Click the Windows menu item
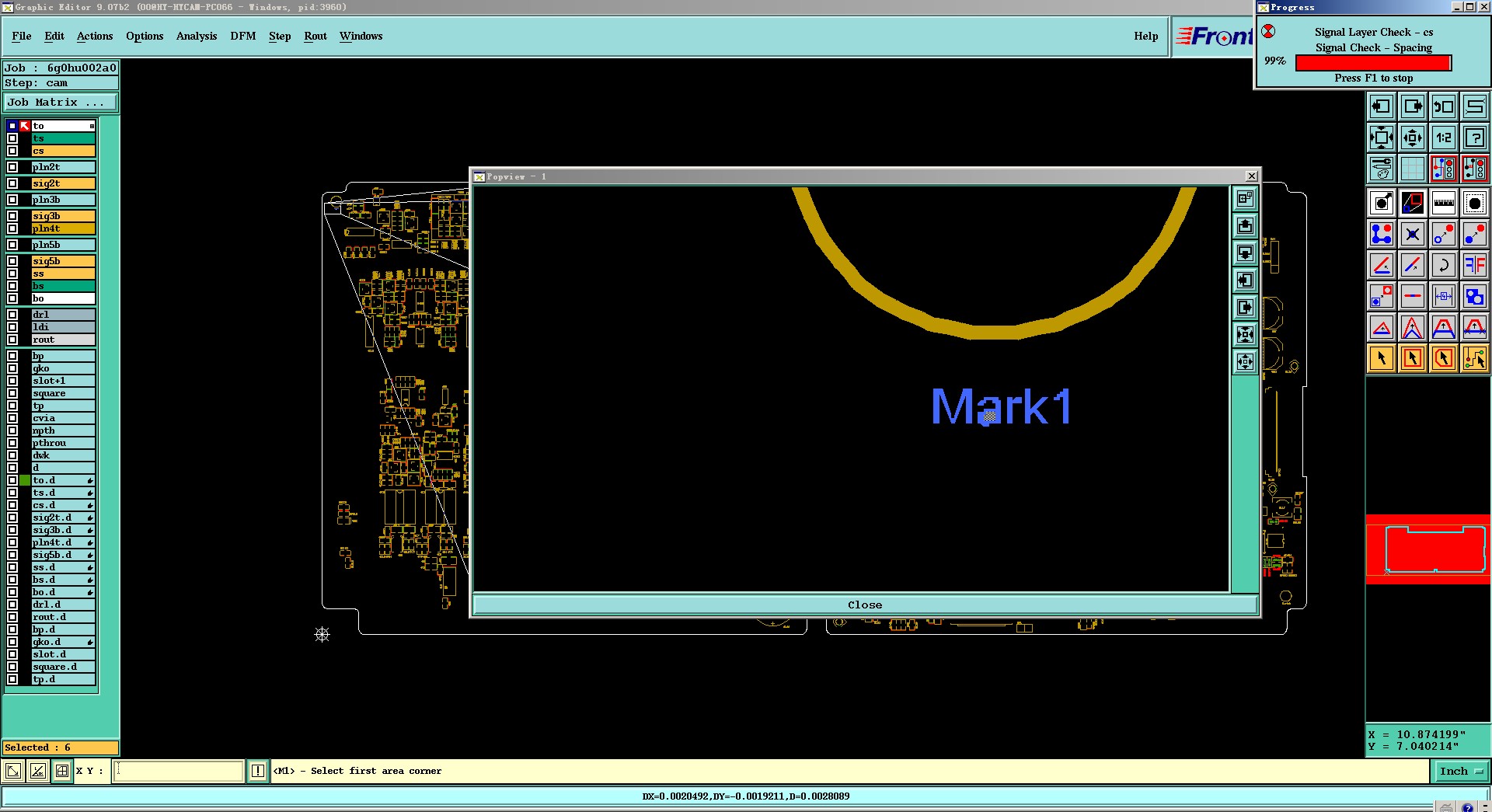 coord(361,36)
